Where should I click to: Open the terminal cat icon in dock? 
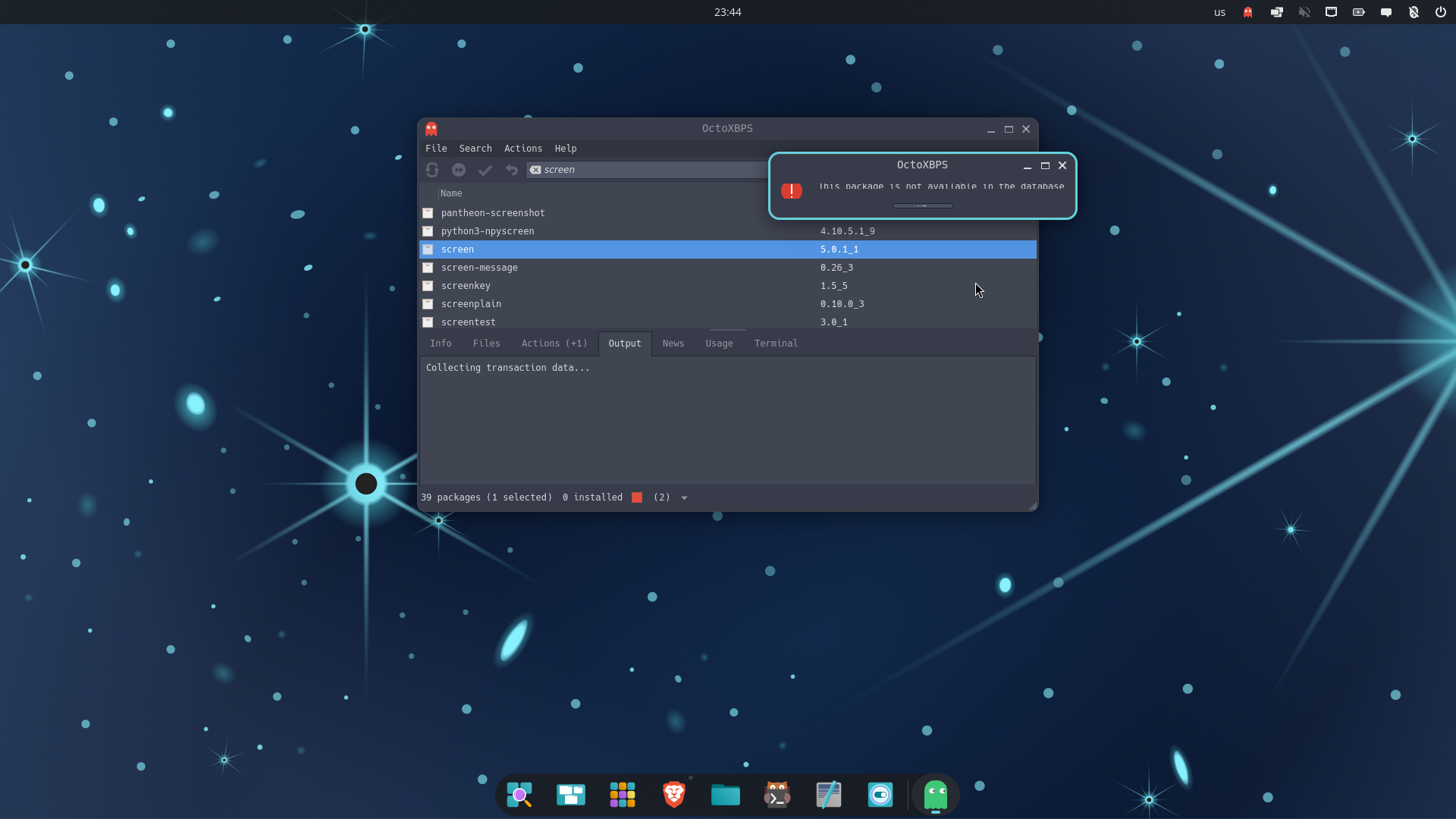[x=777, y=794]
